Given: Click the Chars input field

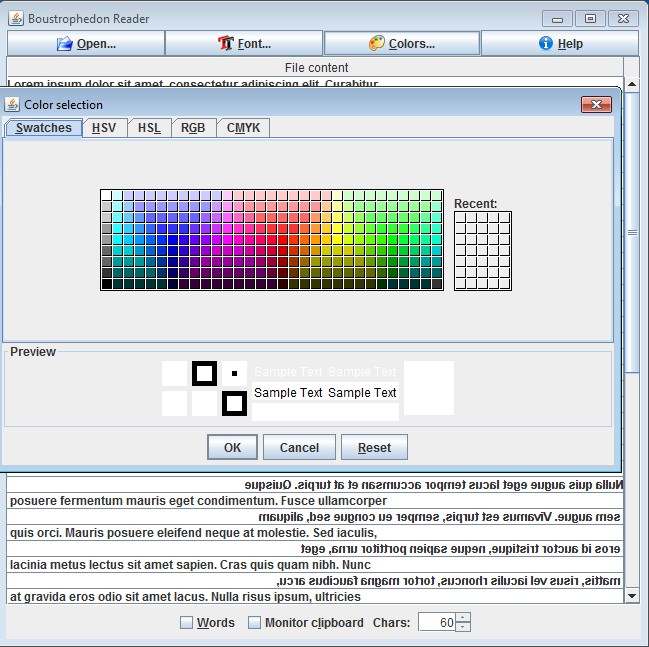Looking at the screenshot, I should [435, 623].
